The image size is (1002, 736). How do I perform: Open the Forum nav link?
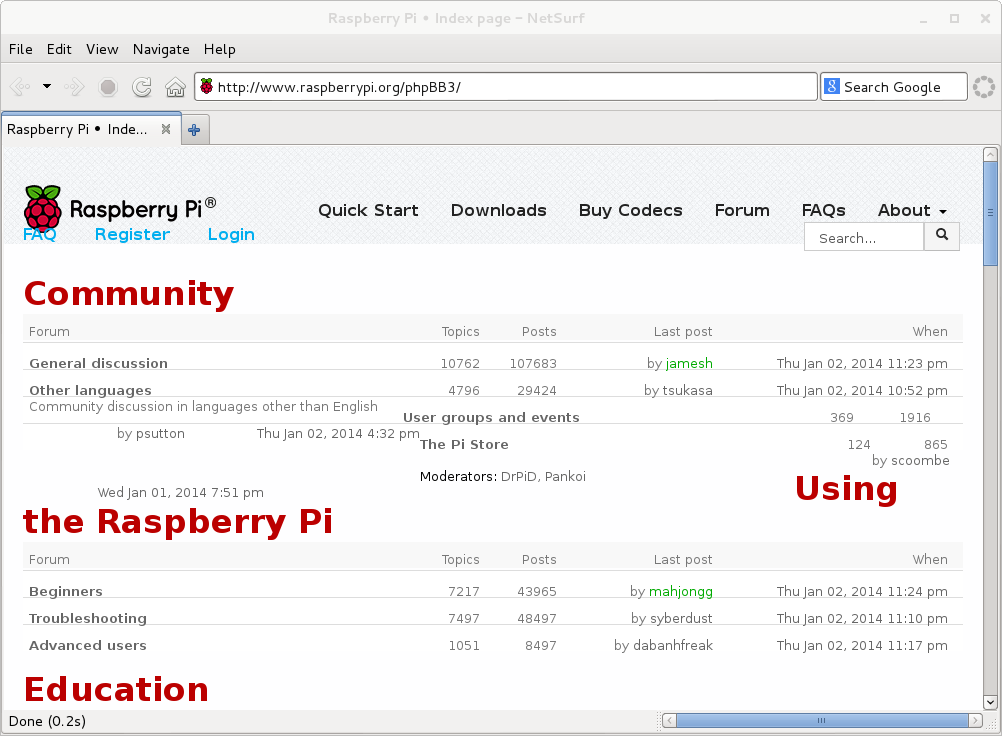tap(742, 210)
